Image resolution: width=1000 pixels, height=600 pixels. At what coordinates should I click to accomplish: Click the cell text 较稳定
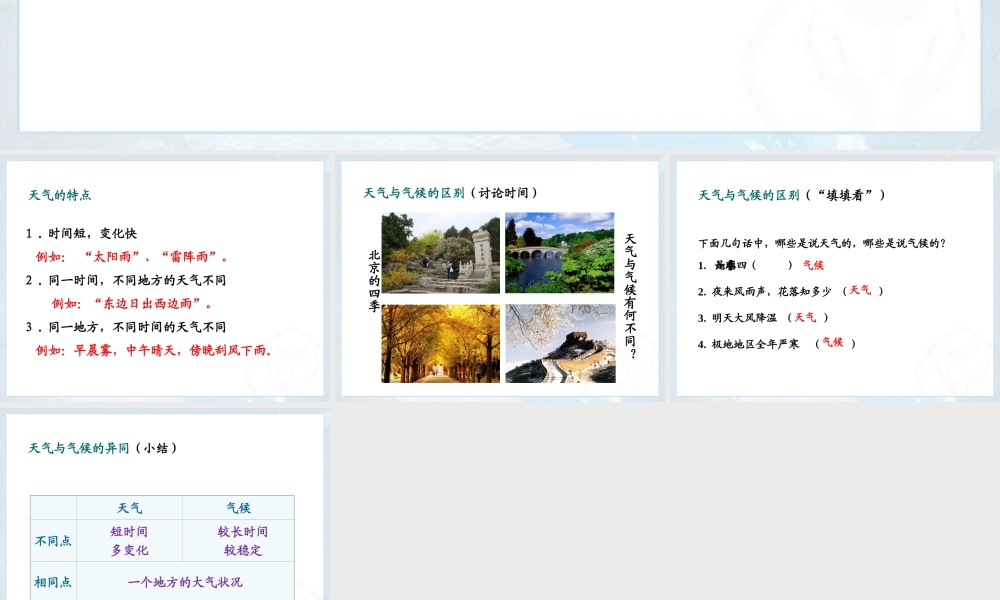tap(243, 550)
